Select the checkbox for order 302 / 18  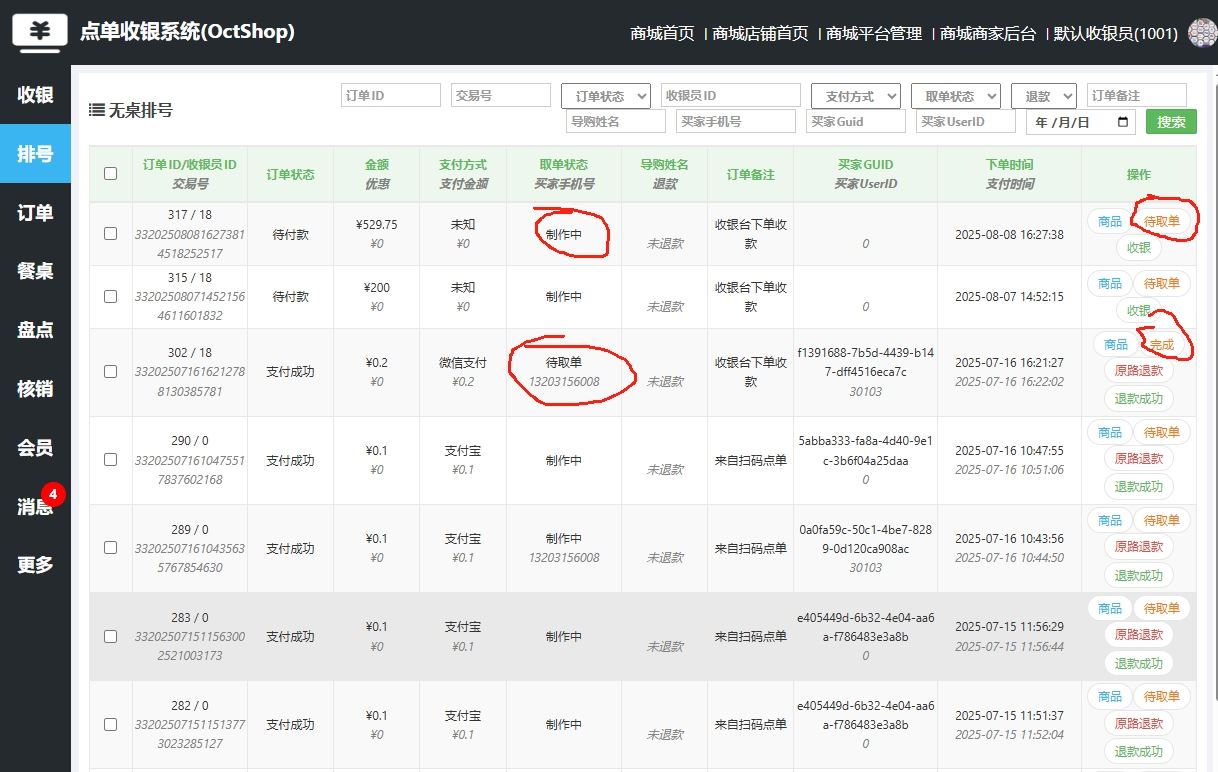tap(110, 371)
